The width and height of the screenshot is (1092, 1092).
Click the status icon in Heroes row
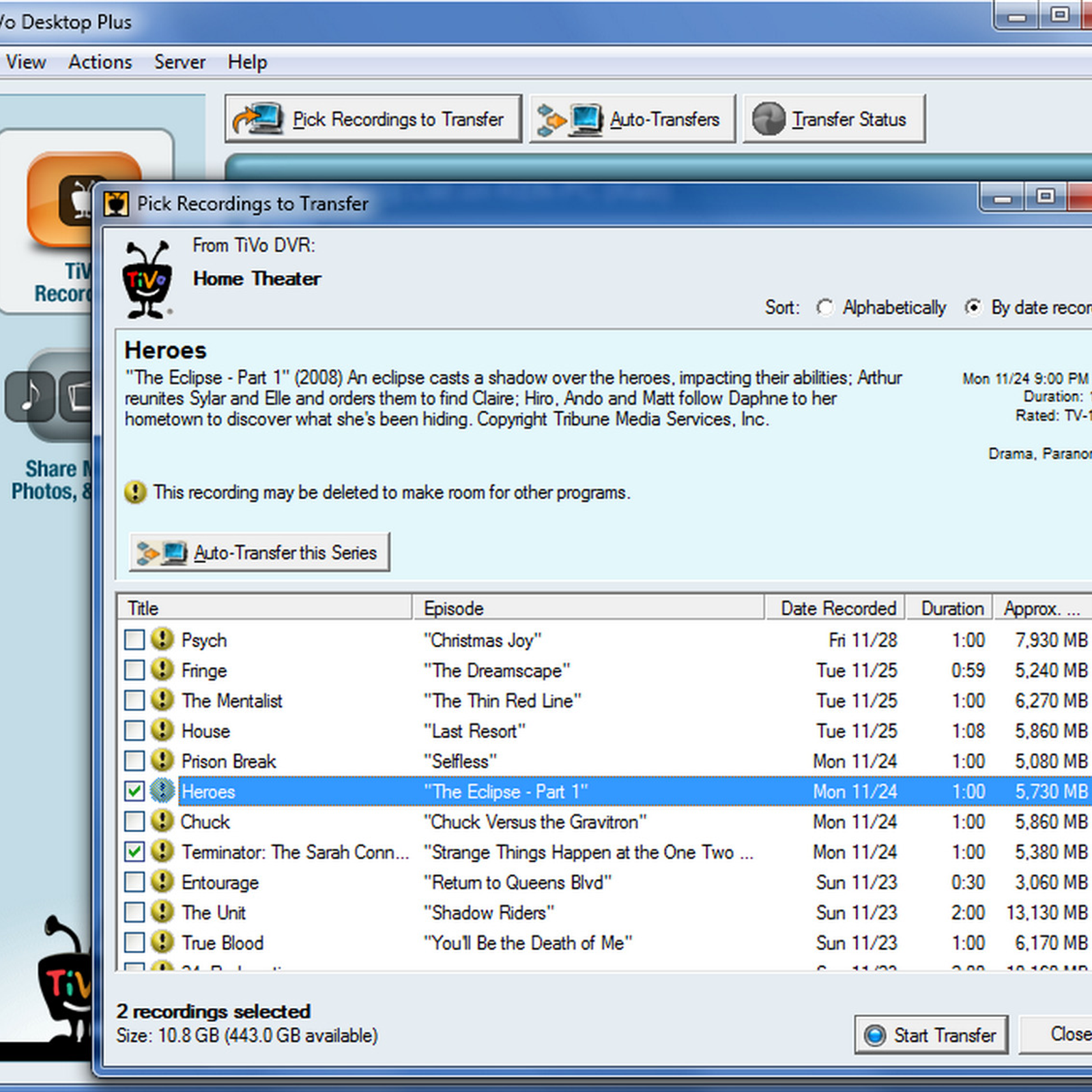click(162, 791)
